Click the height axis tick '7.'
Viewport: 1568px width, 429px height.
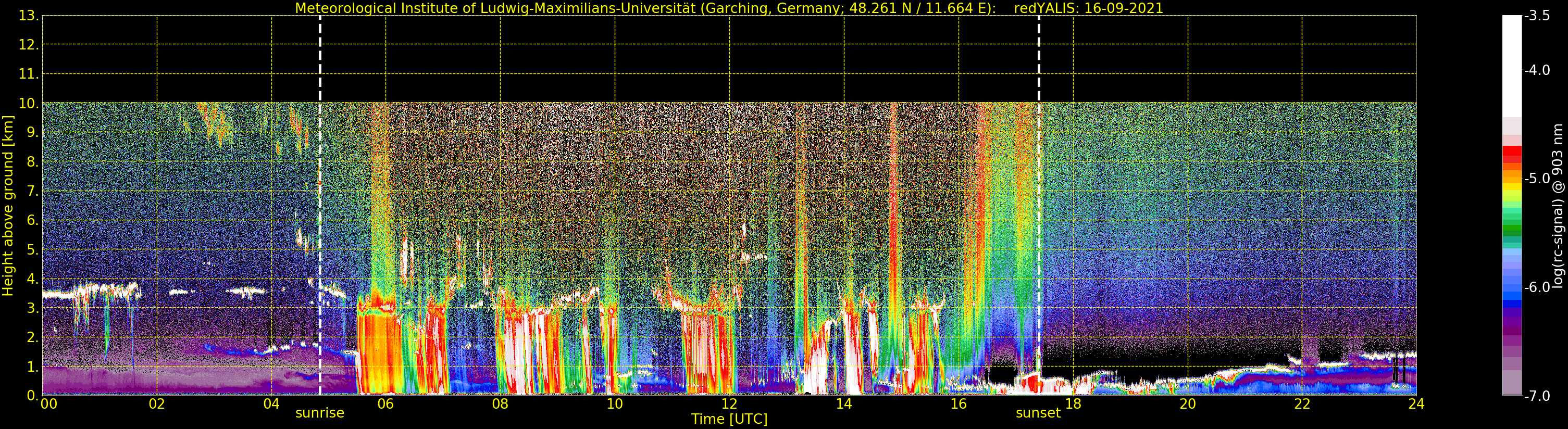(x=33, y=191)
